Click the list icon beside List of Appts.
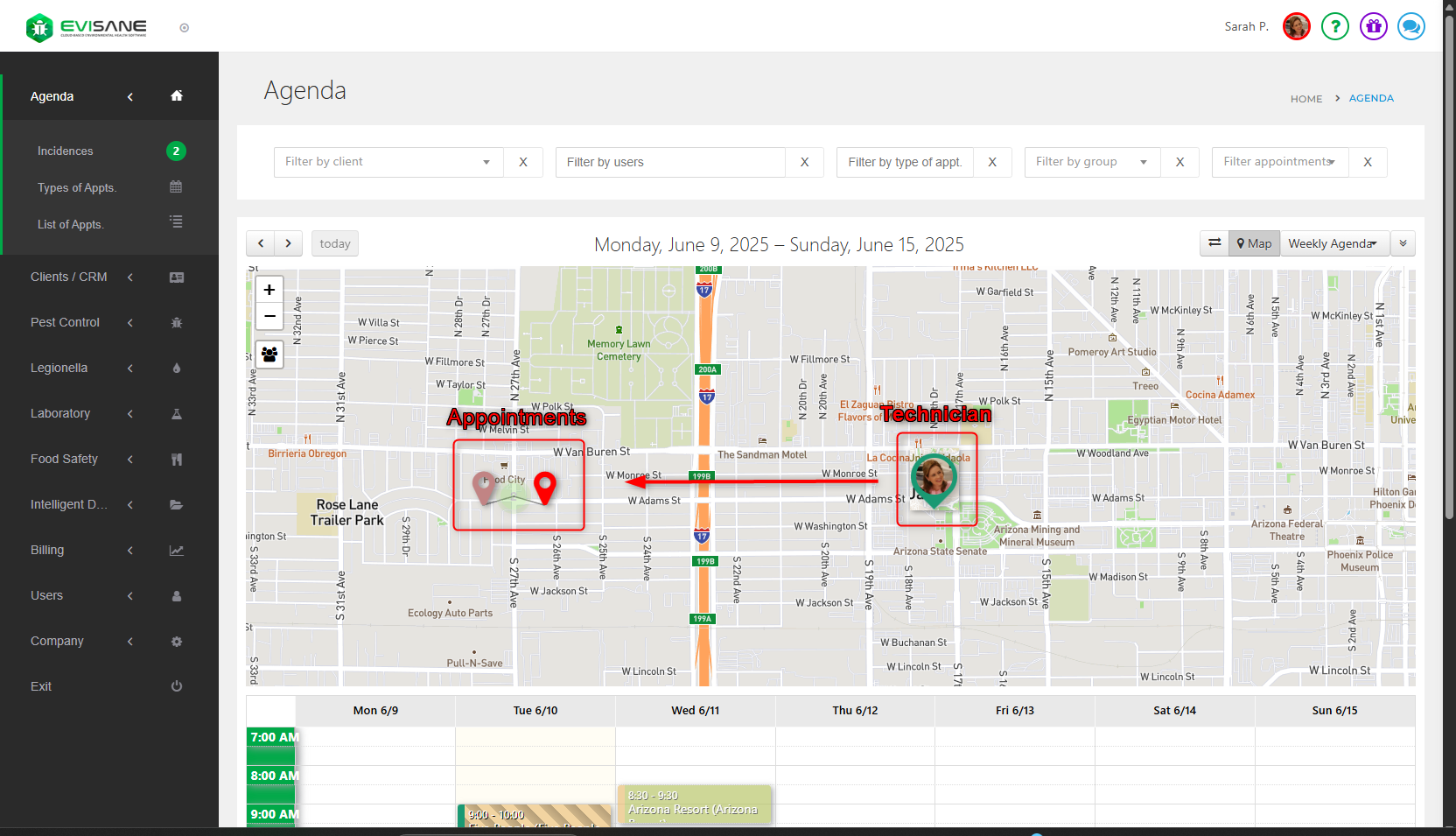1456x836 pixels. (x=176, y=222)
